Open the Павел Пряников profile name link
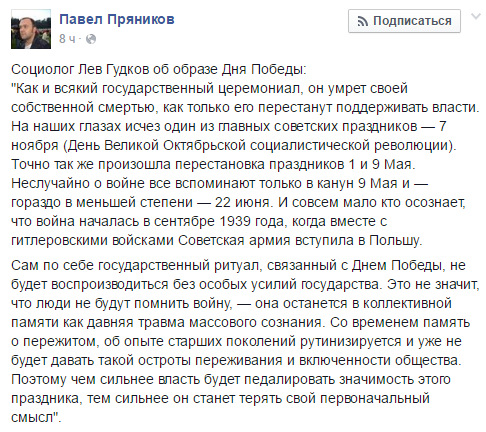The image size is (486, 432). click(117, 19)
